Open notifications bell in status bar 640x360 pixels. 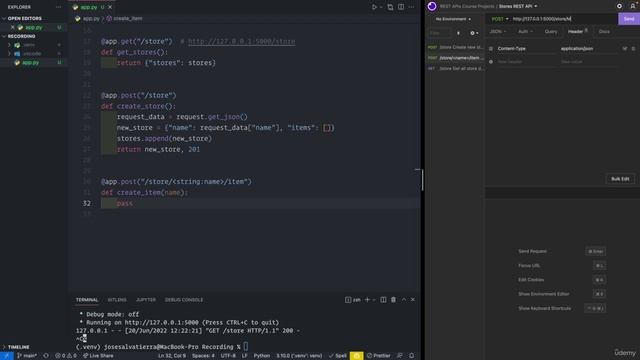(411, 356)
